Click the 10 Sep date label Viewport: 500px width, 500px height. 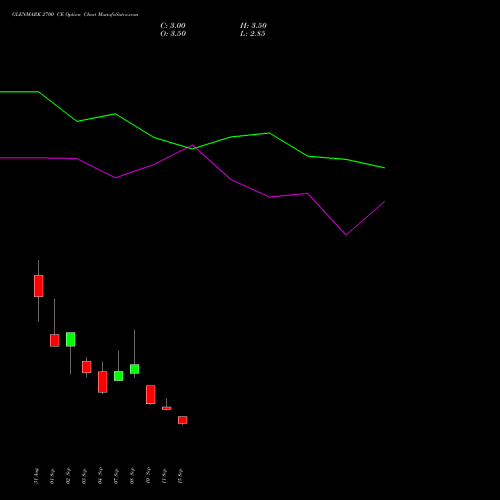(148, 476)
